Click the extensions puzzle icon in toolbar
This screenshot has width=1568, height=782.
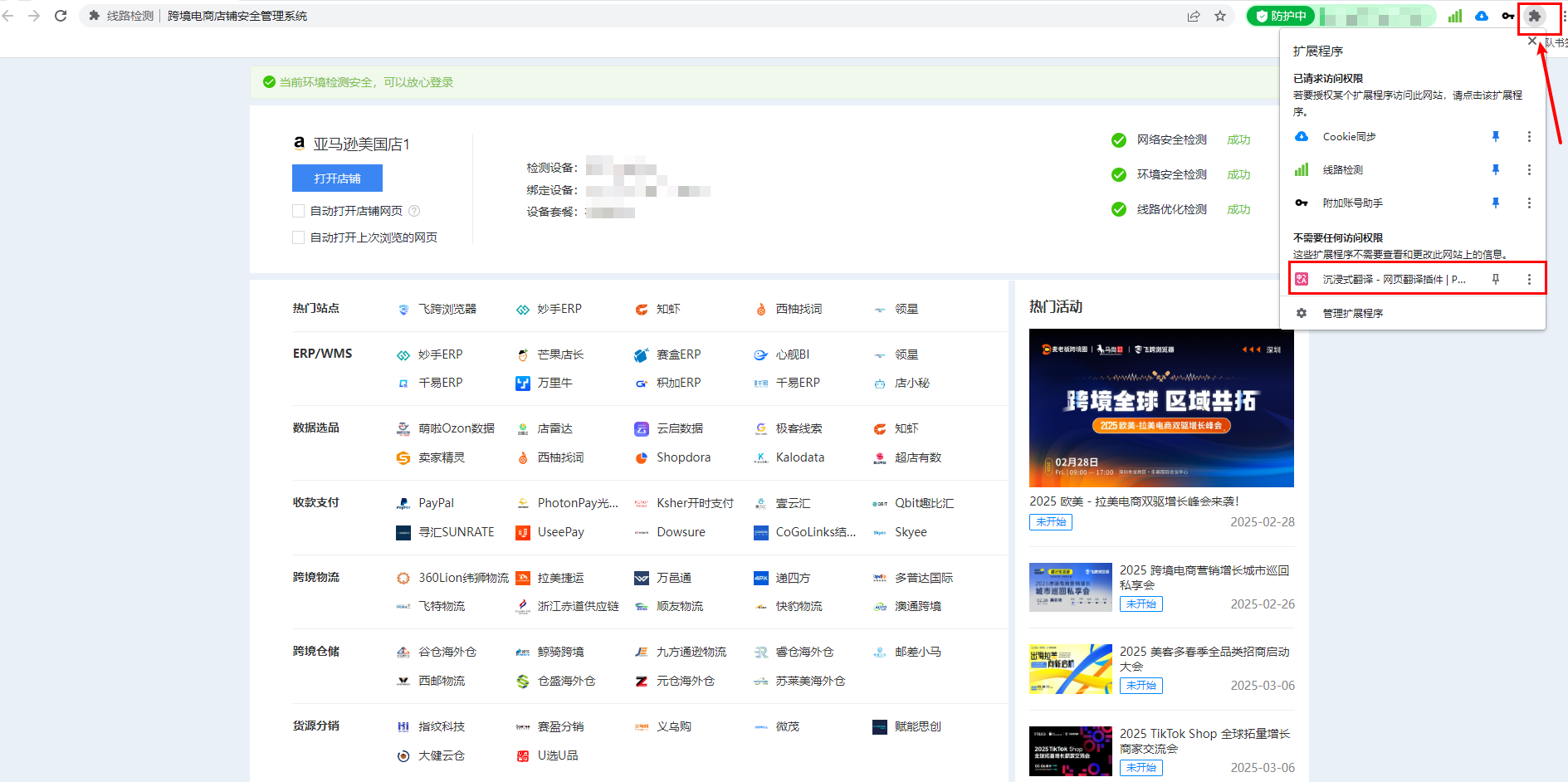(1534, 16)
